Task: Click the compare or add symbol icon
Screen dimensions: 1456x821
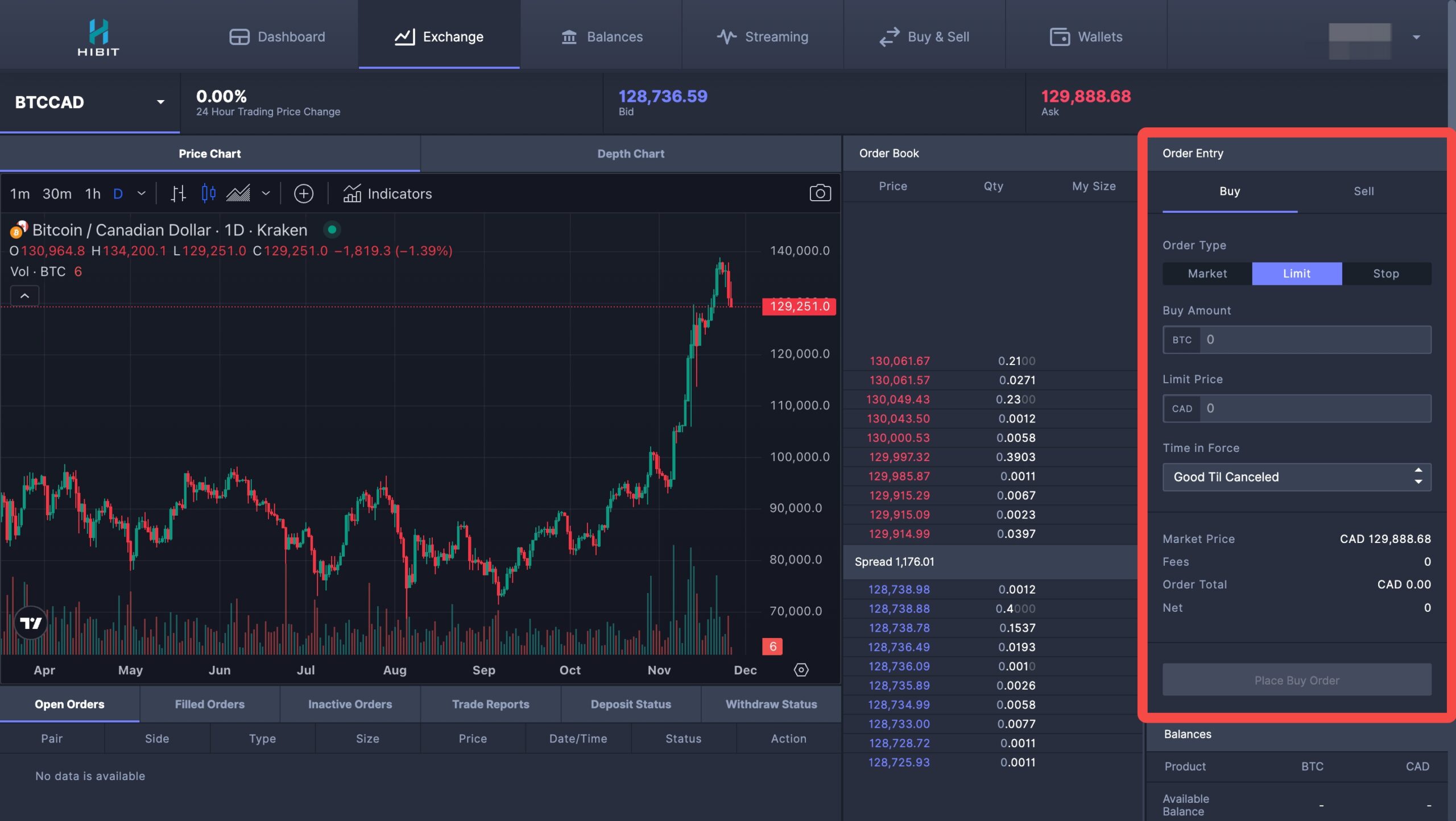Action: tap(304, 194)
